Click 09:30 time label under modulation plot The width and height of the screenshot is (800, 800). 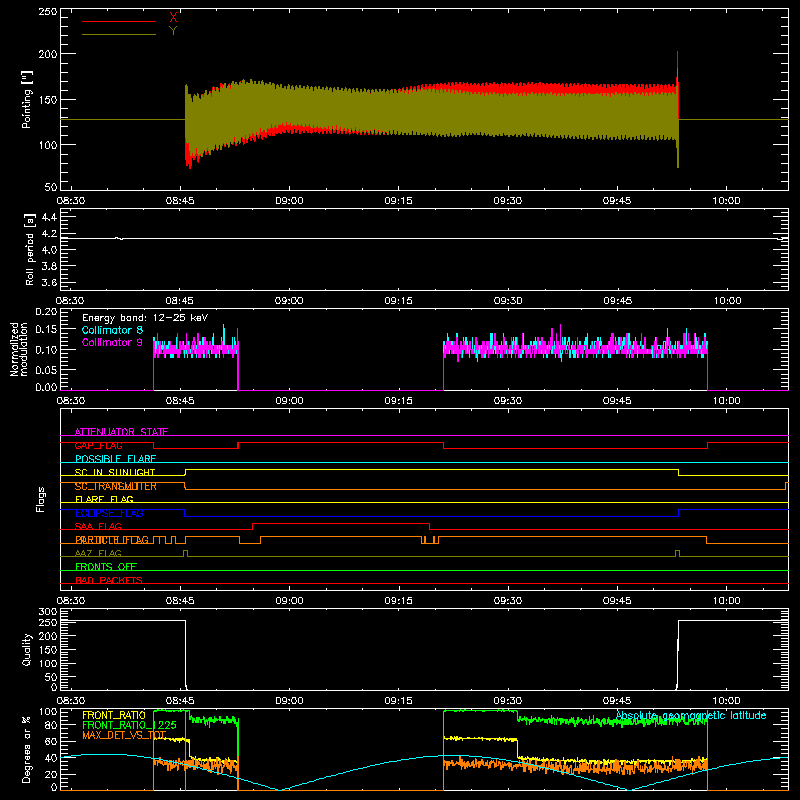pos(508,401)
